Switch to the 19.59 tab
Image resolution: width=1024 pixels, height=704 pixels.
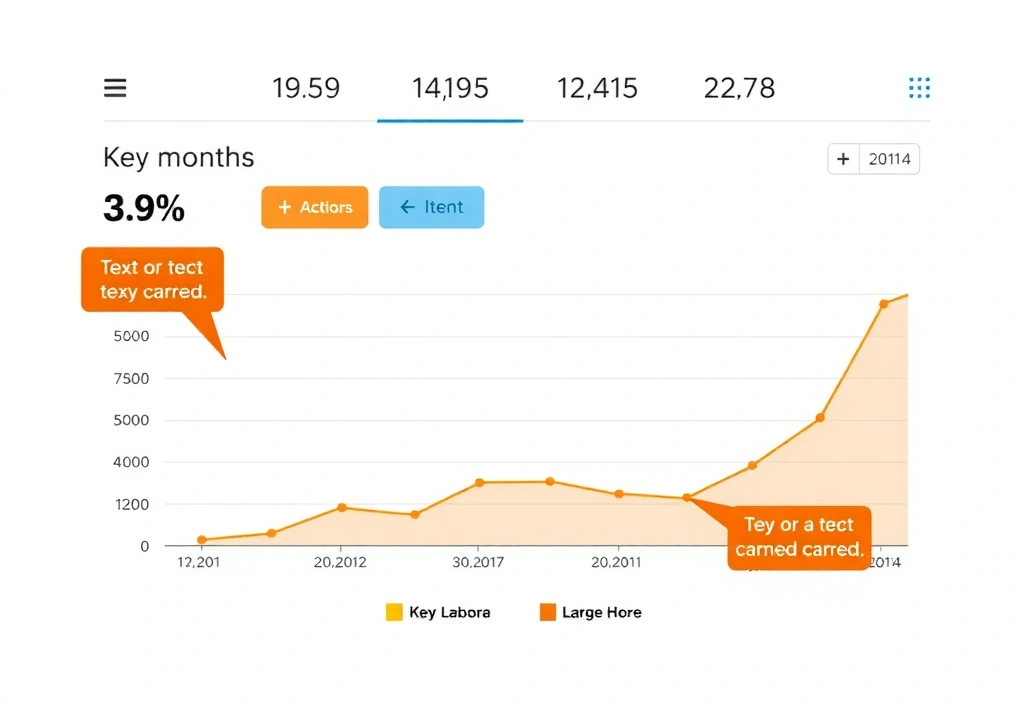pyautogui.click(x=306, y=88)
